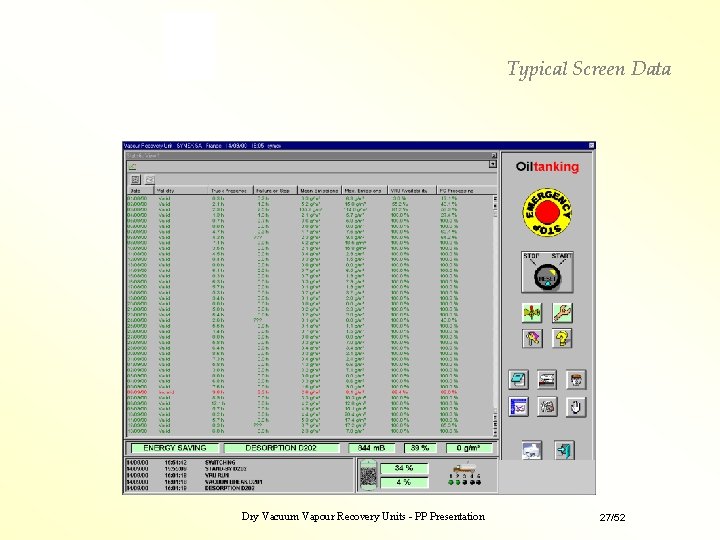This screenshot has width=720, height=540.
Task: Click the Validity column header
Action: (x=181, y=191)
